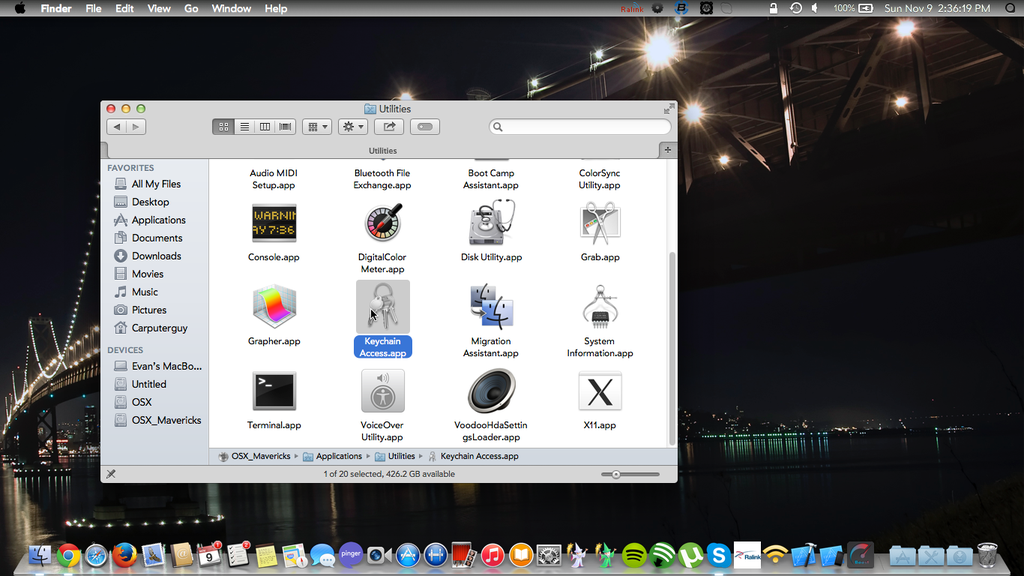The width and height of the screenshot is (1024, 576).
Task: Select the Migration Assistant.app icon
Action: point(491,307)
